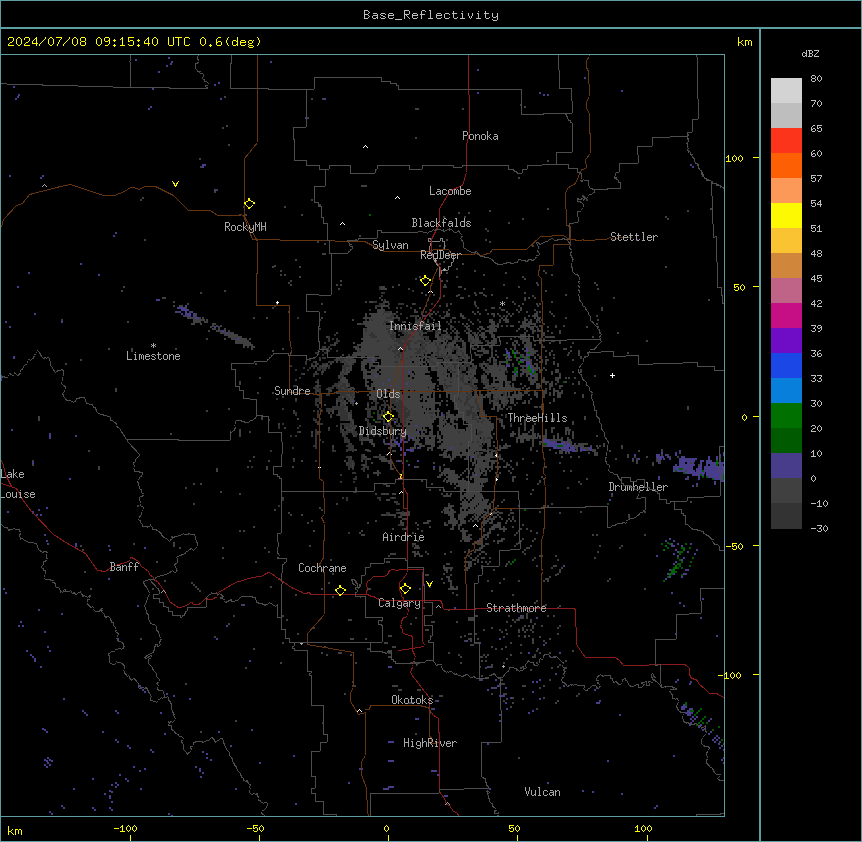Viewport: 862px width, 842px height.
Task: Click the Ponoka city label
Action: pos(480,136)
